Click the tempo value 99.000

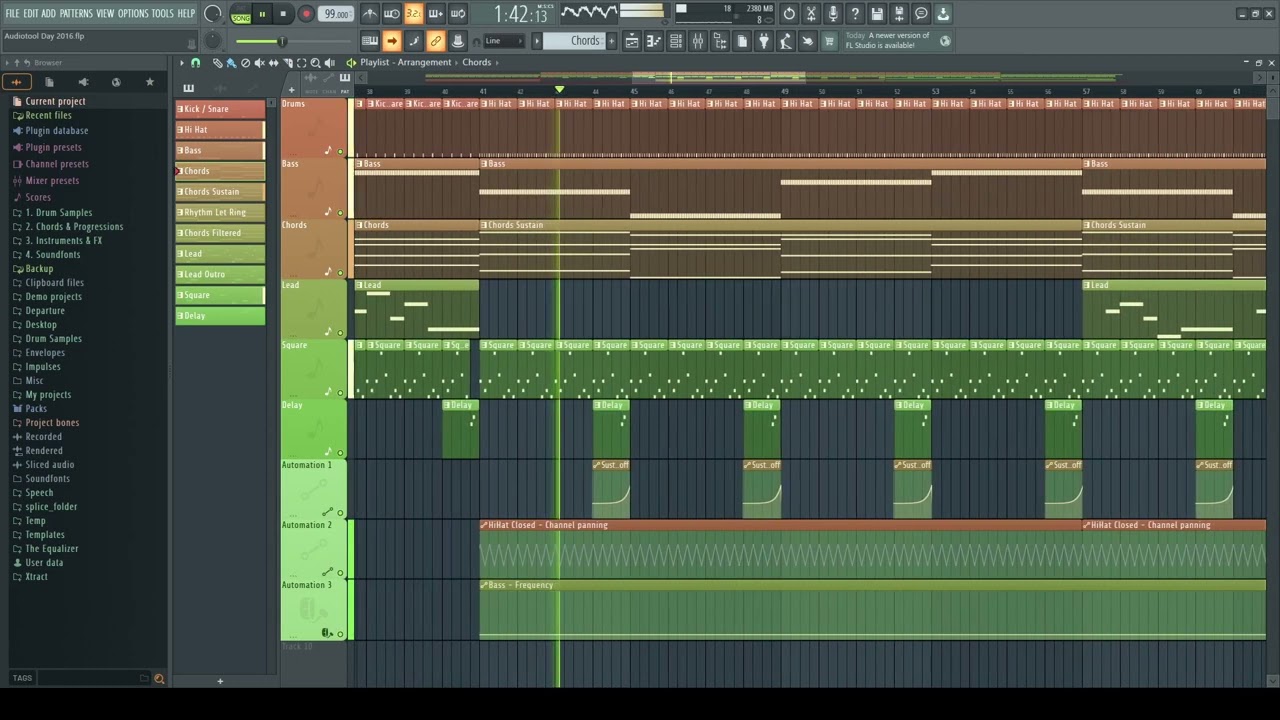coord(336,14)
